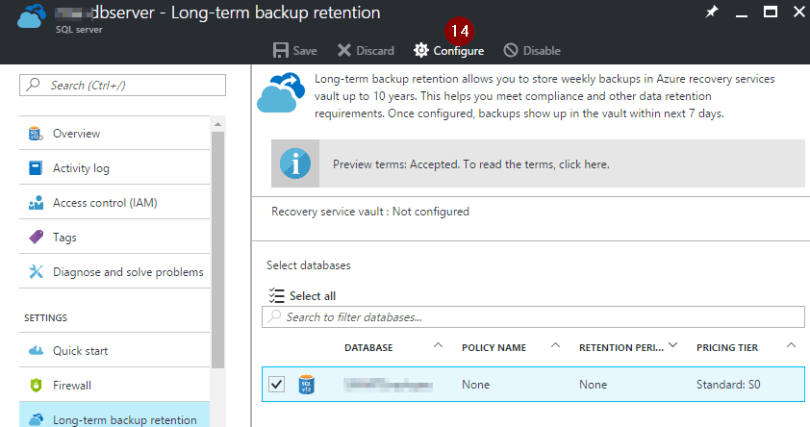Read preview terms via click here banner
Image resolution: width=810 pixels, height=427 pixels.
pos(538,164)
